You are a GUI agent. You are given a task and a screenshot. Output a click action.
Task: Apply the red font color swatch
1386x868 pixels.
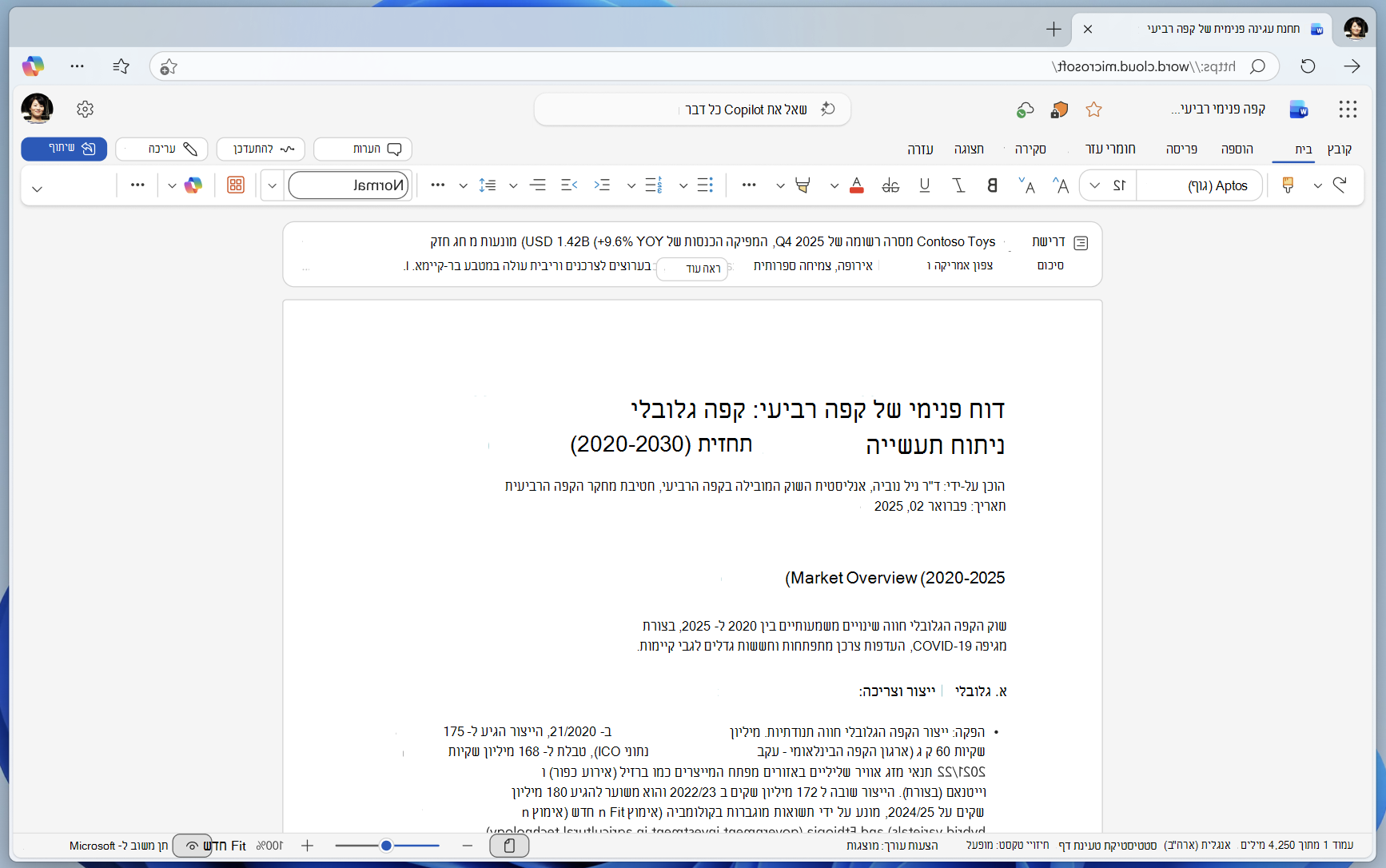pyautogui.click(x=857, y=185)
